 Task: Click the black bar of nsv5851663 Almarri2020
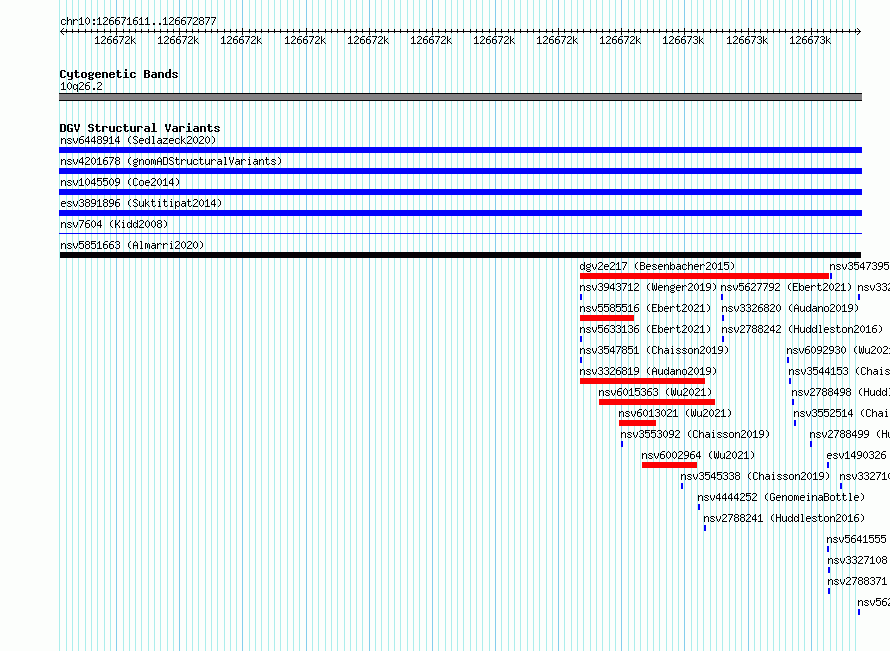(460, 255)
